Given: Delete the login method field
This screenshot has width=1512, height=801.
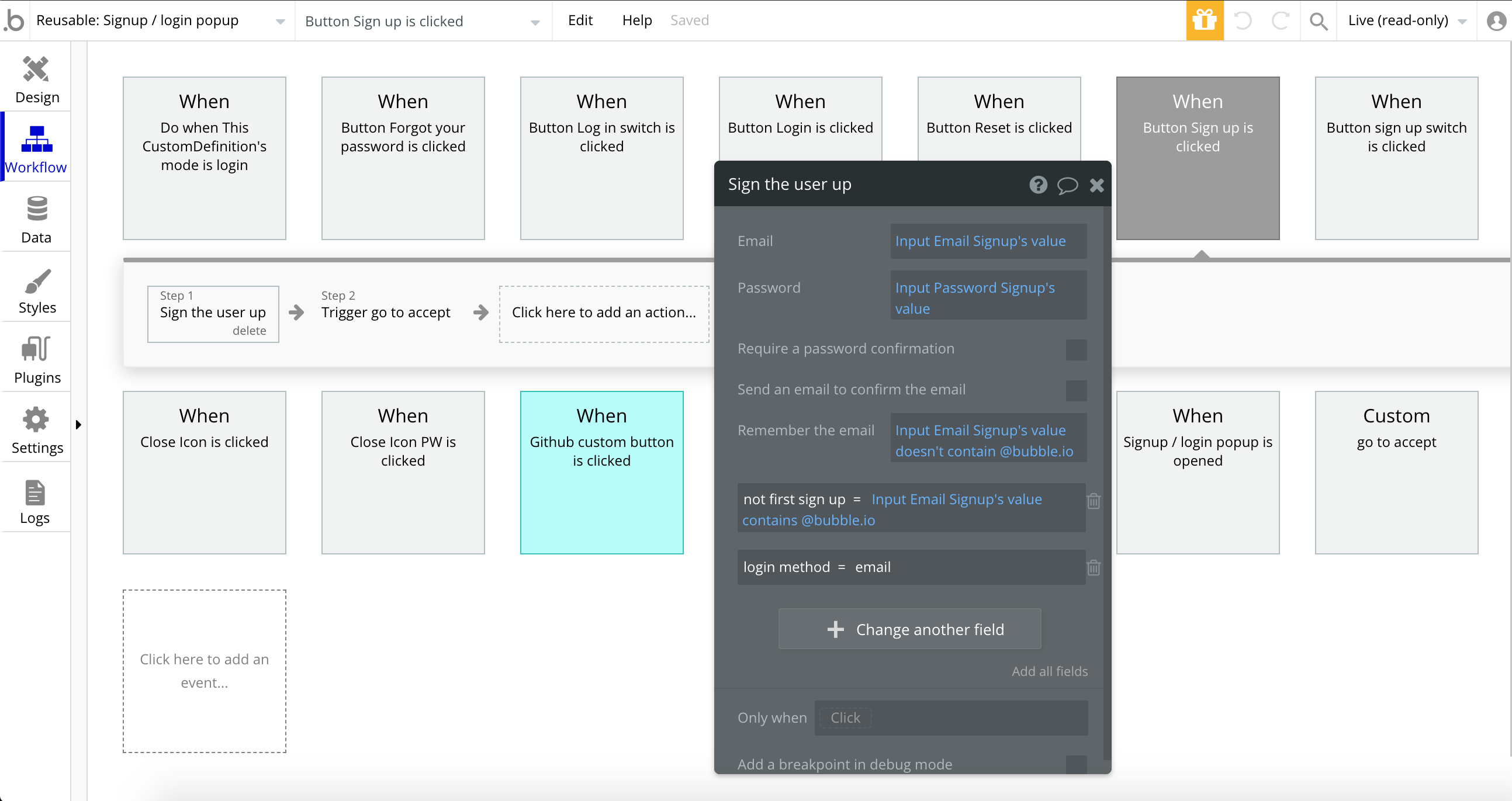Looking at the screenshot, I should point(1093,567).
